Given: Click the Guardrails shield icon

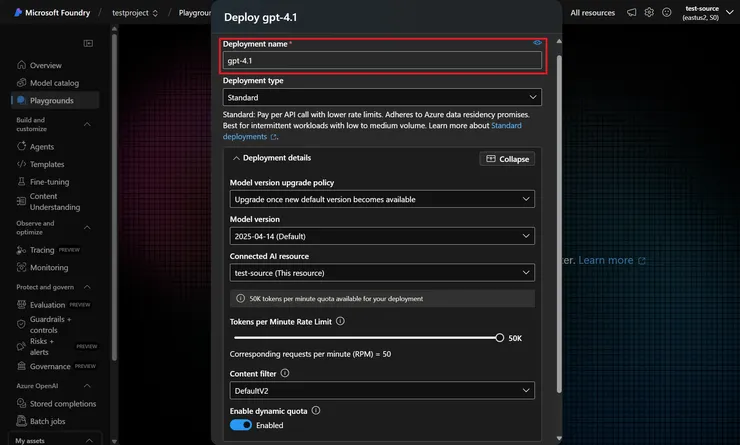Looking at the screenshot, I should (x=21, y=324).
